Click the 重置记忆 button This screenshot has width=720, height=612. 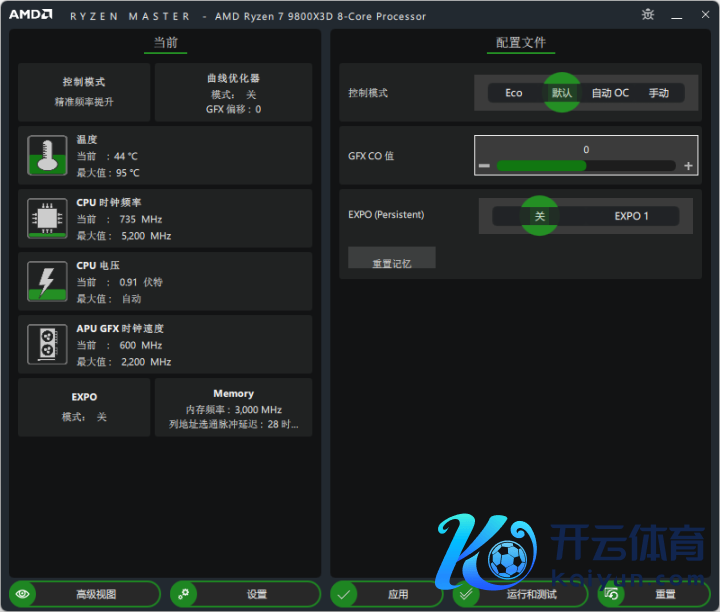pos(391,262)
